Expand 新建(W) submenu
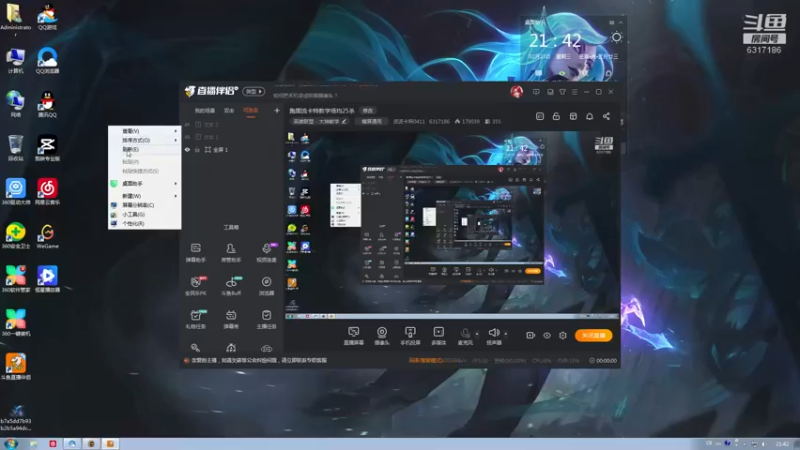 (x=144, y=196)
